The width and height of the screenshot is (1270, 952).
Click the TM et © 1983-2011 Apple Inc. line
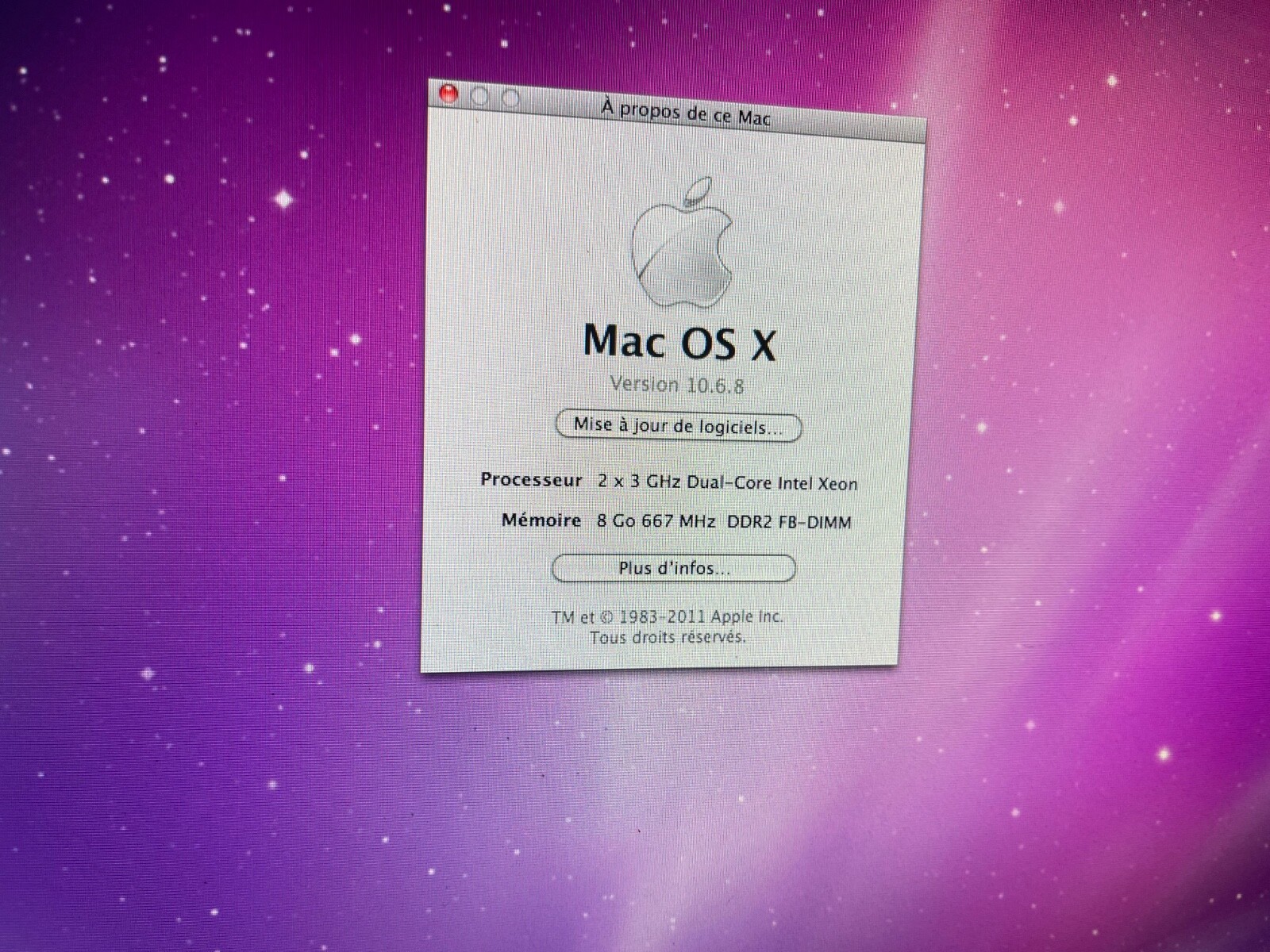668,616
